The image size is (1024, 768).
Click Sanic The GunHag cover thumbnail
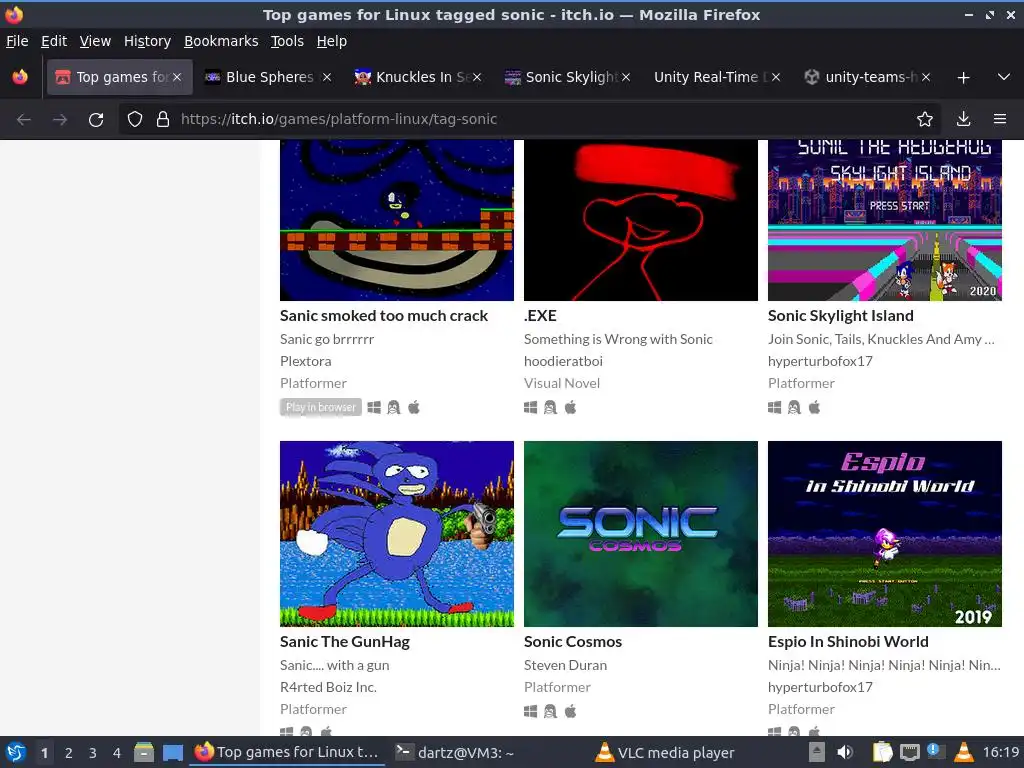pos(397,534)
